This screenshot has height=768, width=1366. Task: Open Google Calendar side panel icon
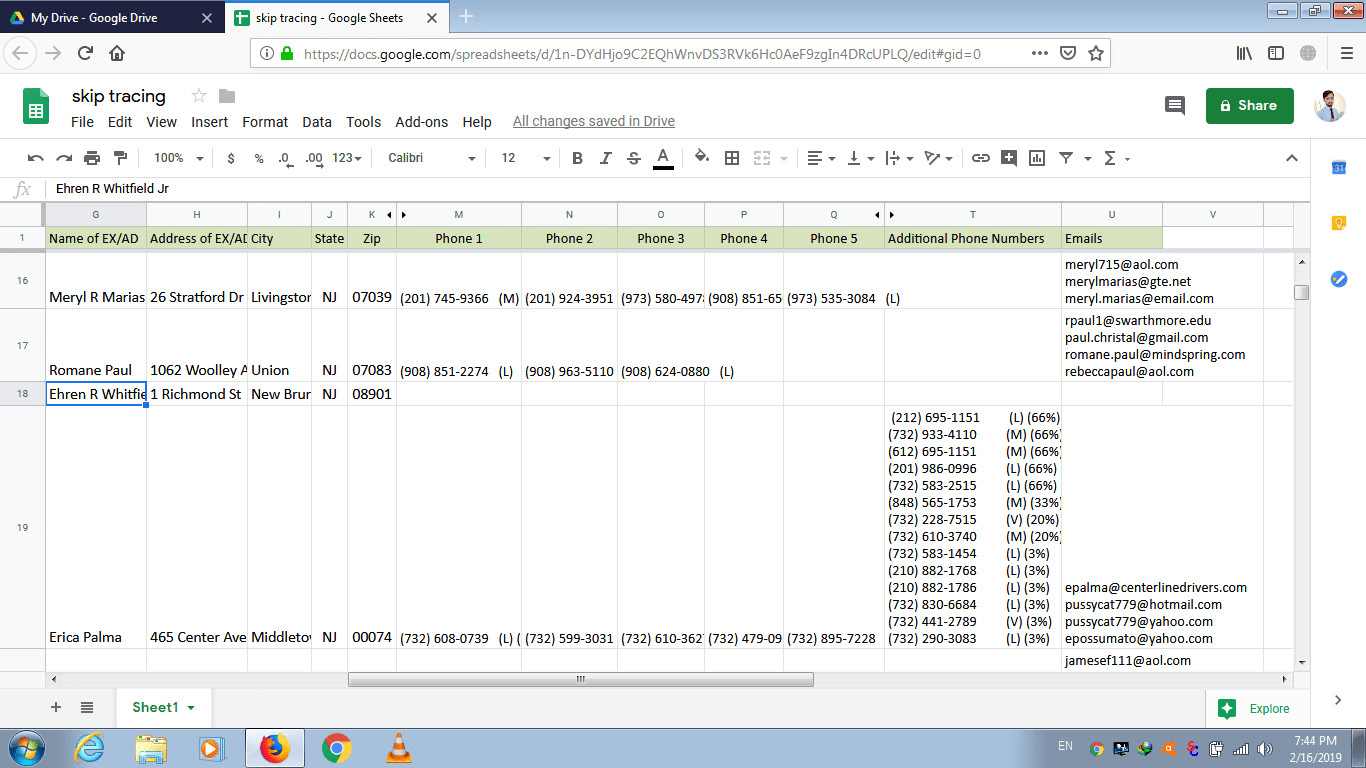(1339, 168)
